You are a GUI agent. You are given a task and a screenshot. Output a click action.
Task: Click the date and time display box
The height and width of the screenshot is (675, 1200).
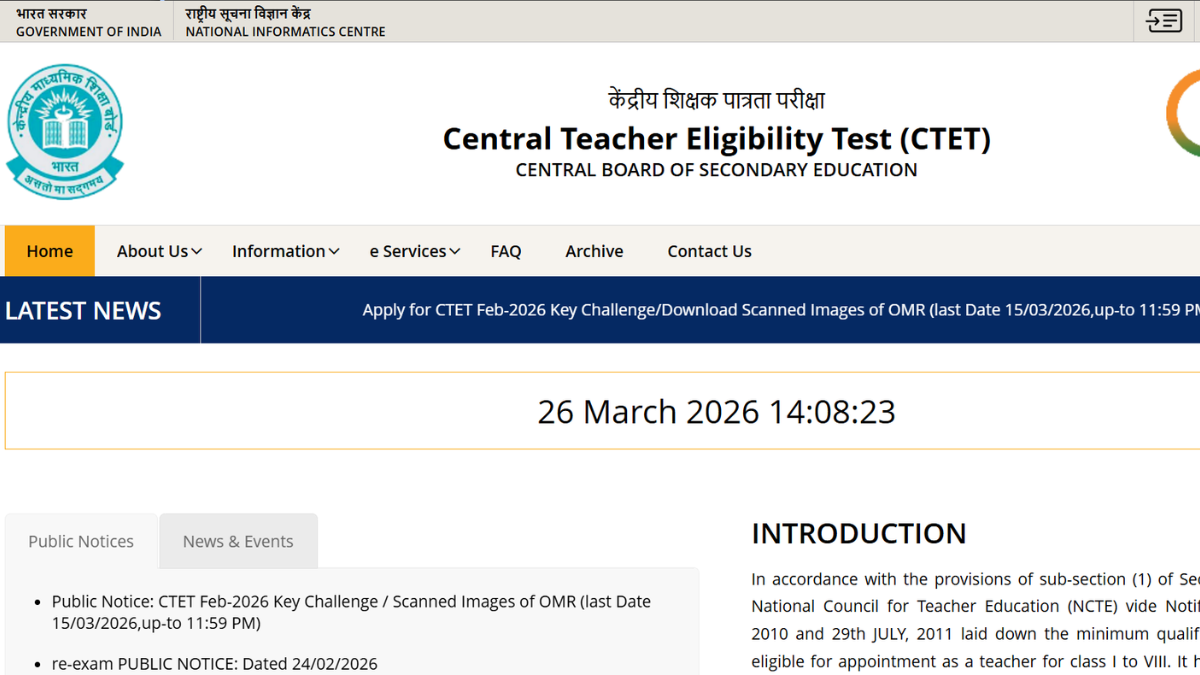pos(716,411)
